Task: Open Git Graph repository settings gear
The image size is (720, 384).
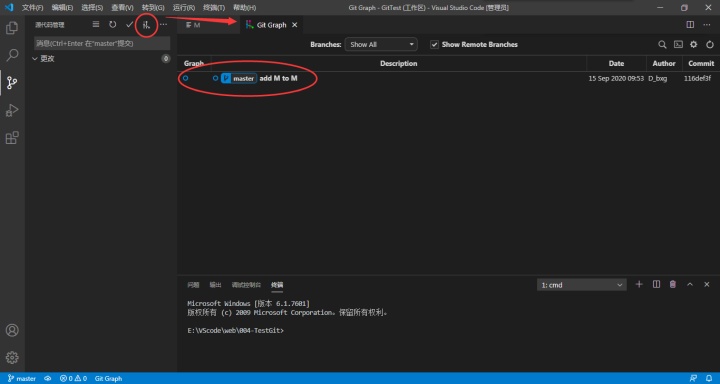Action: tap(693, 45)
